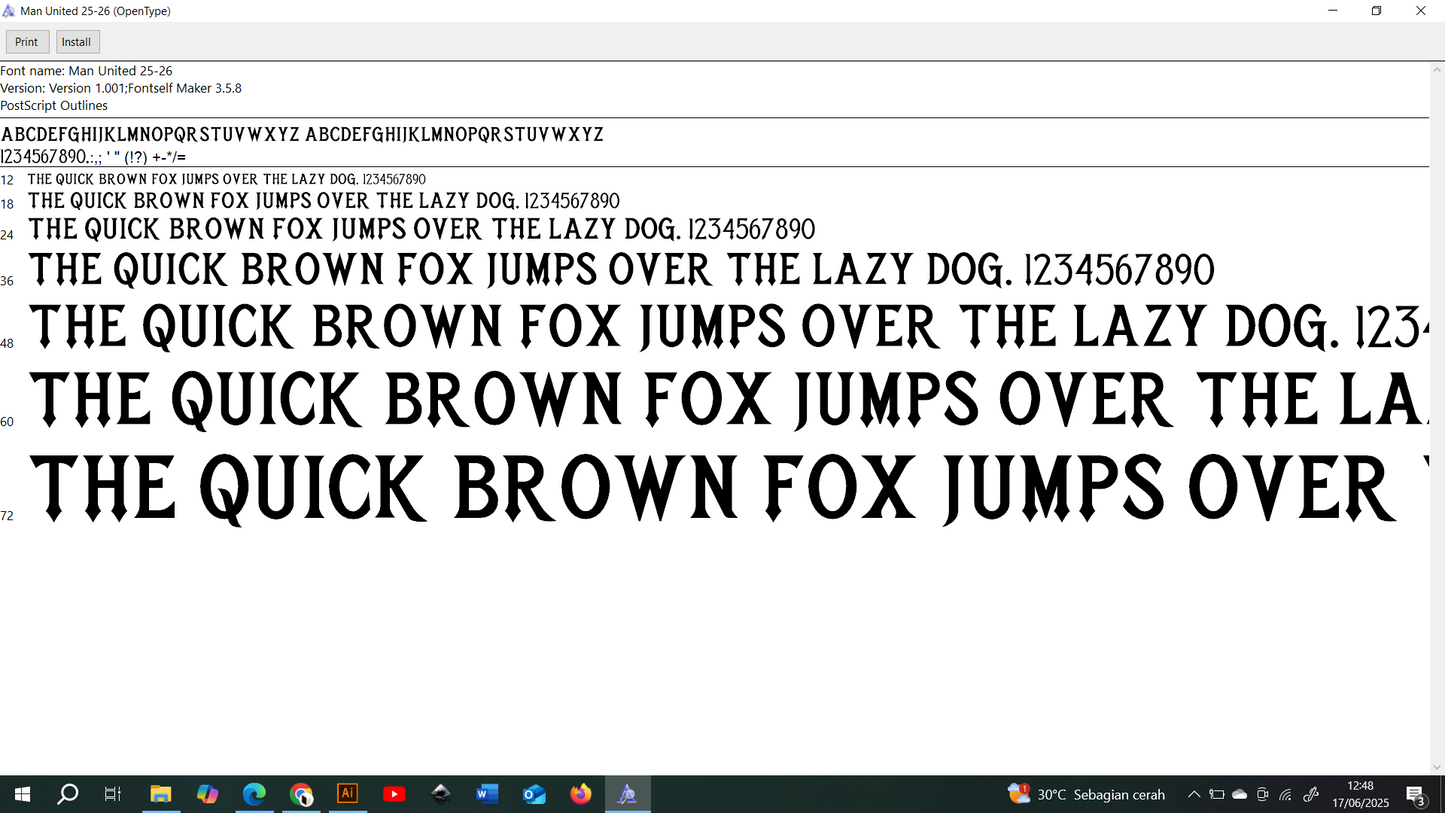This screenshot has height=813, width=1445.
Task: Open the weather widget showing 30°C
Action: coord(1087,795)
